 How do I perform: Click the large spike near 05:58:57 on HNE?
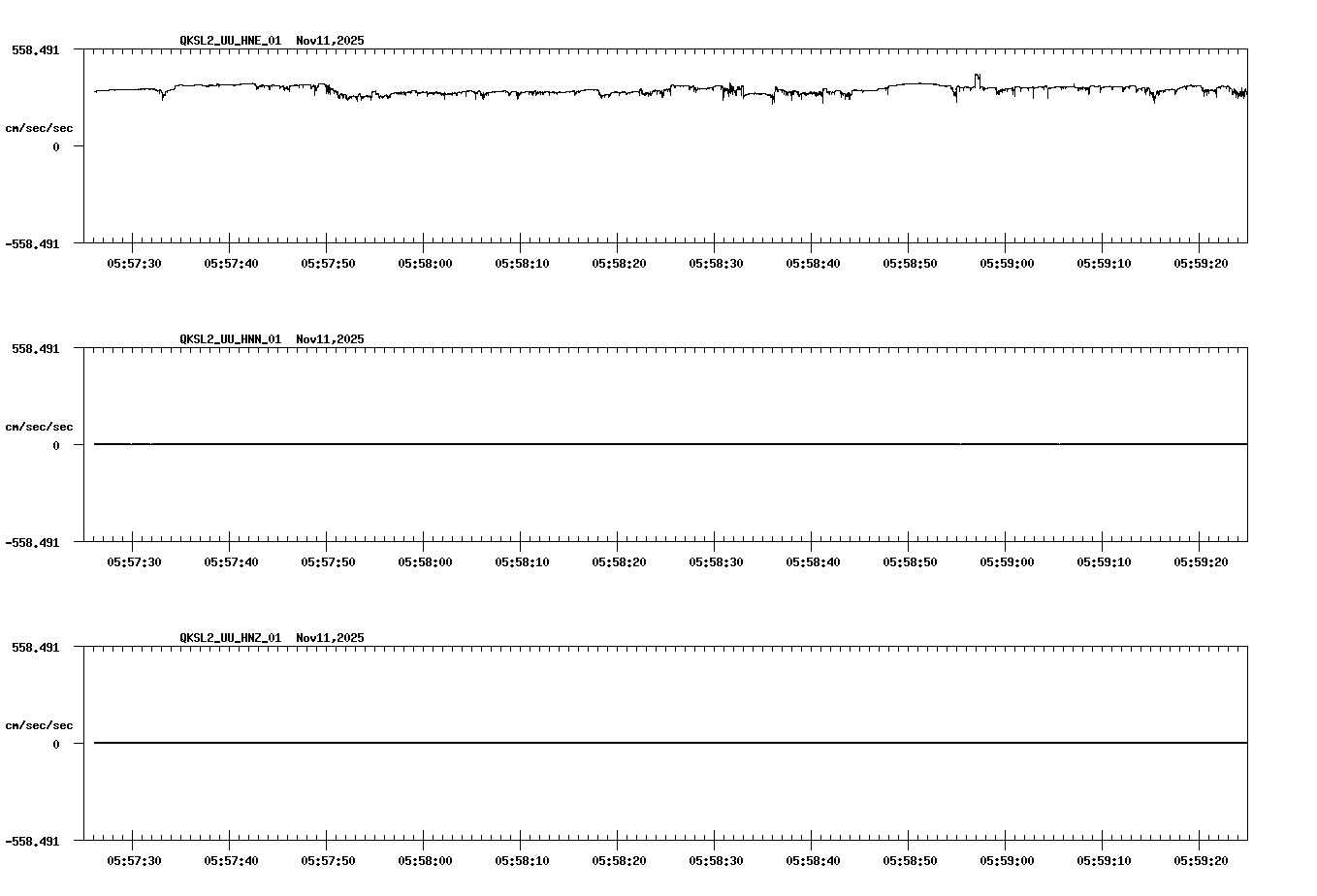pos(977,78)
